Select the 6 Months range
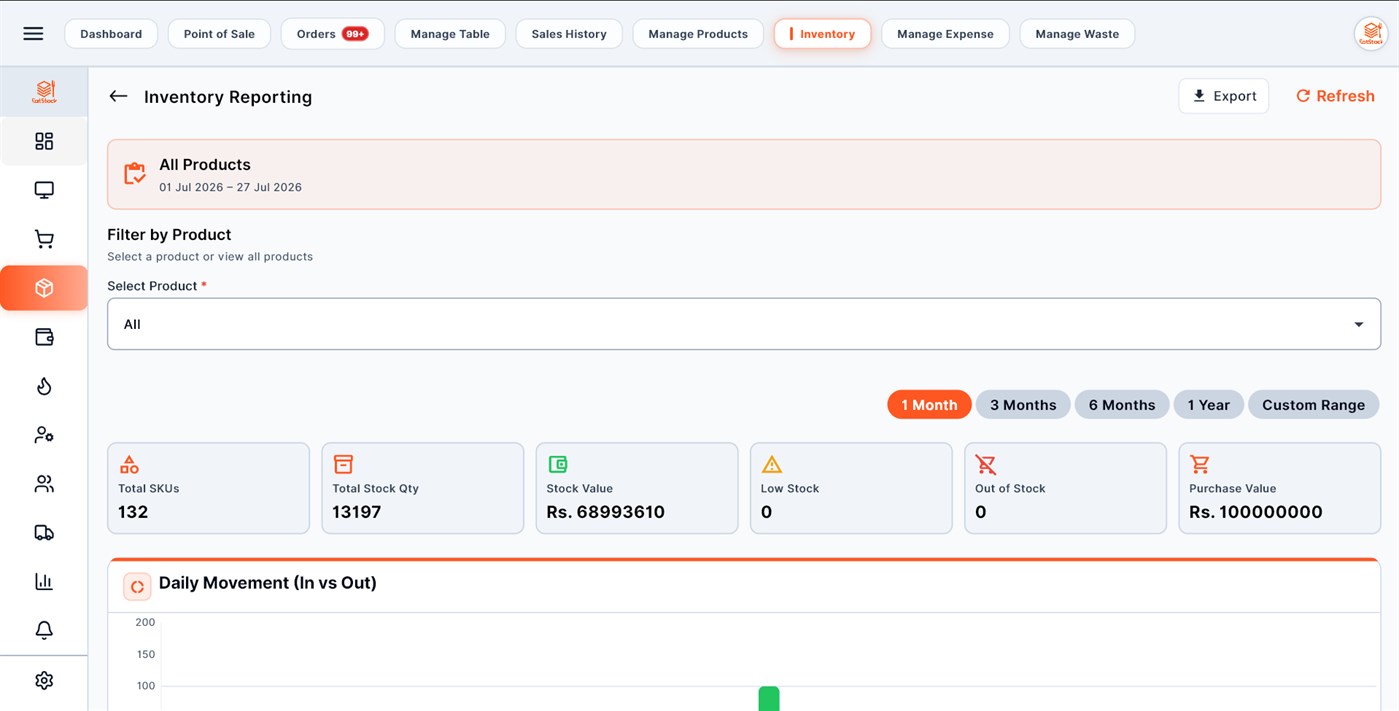The height and width of the screenshot is (711, 1399). click(1122, 405)
